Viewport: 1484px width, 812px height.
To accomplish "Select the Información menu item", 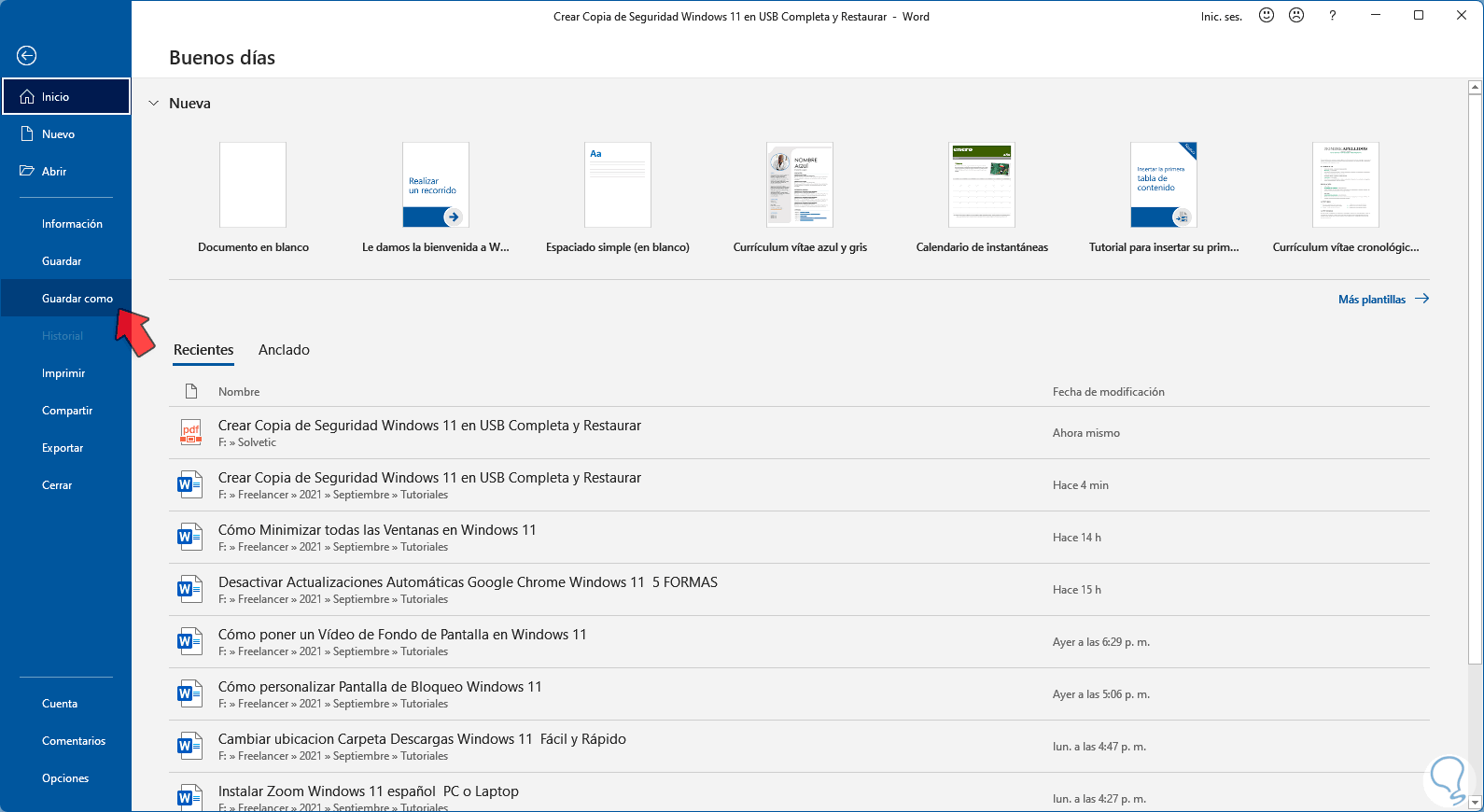I will pos(66,224).
